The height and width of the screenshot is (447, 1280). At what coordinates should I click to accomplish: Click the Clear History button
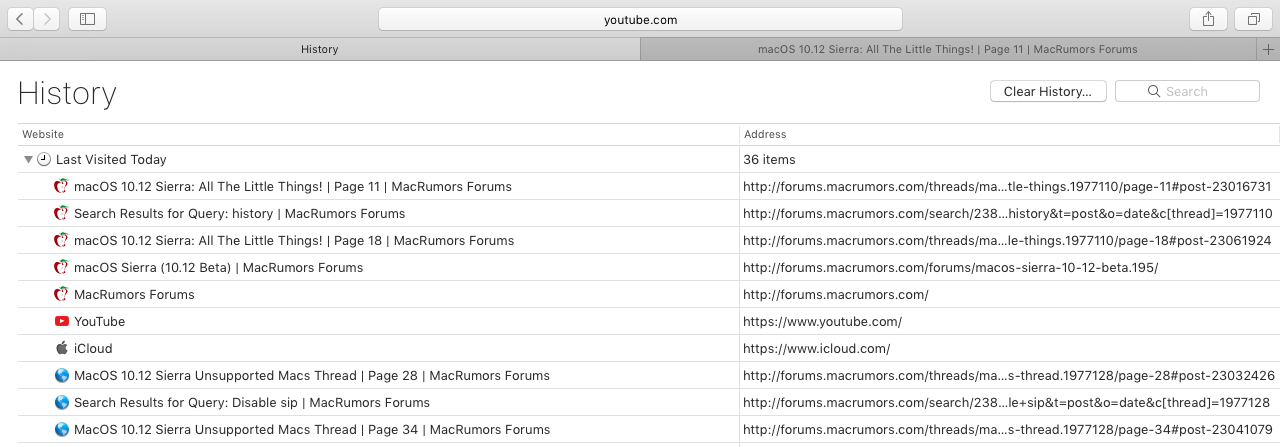click(1048, 91)
